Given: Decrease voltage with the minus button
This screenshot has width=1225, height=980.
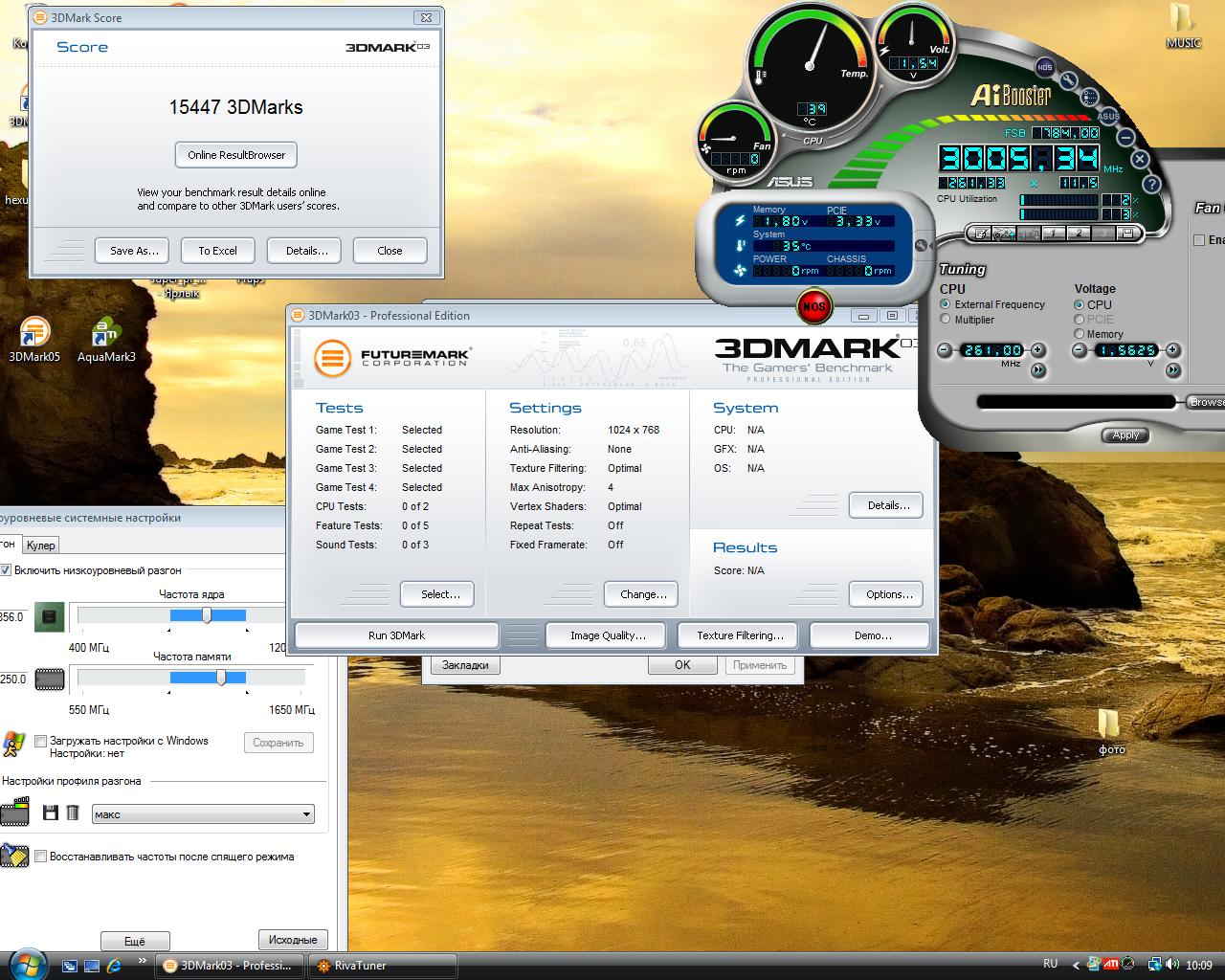Looking at the screenshot, I should click(1080, 350).
